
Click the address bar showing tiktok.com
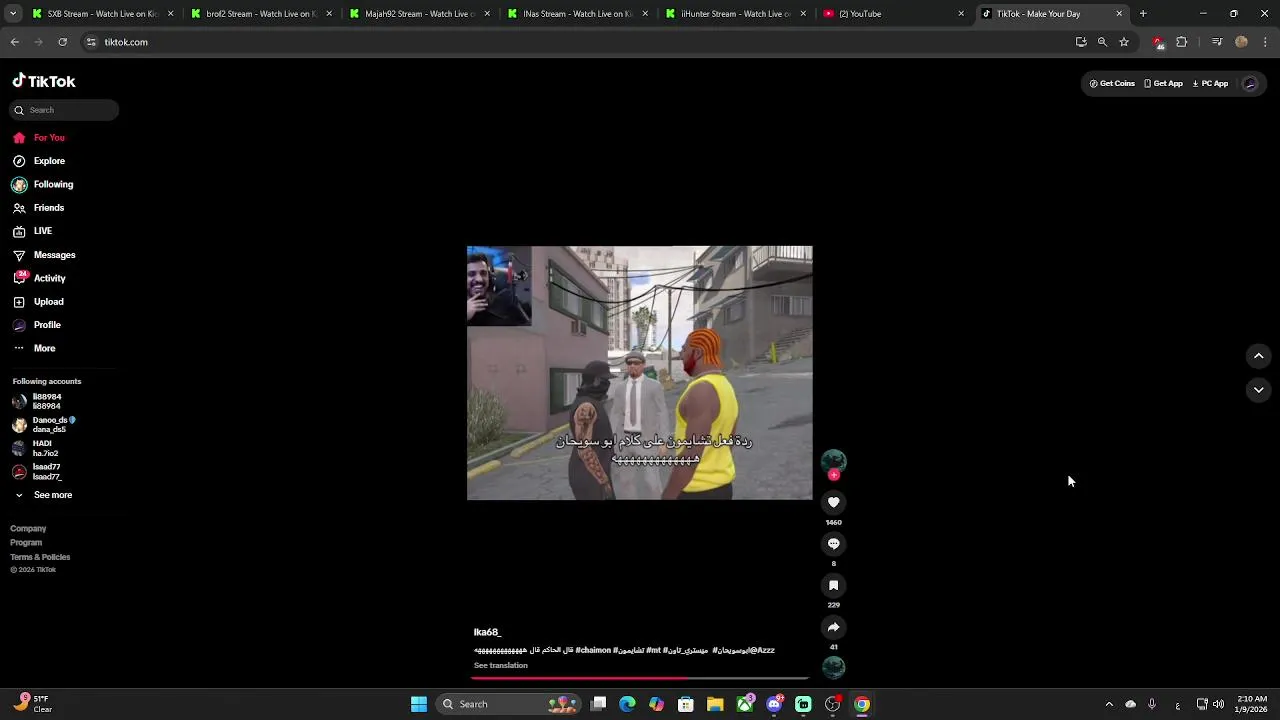575,42
